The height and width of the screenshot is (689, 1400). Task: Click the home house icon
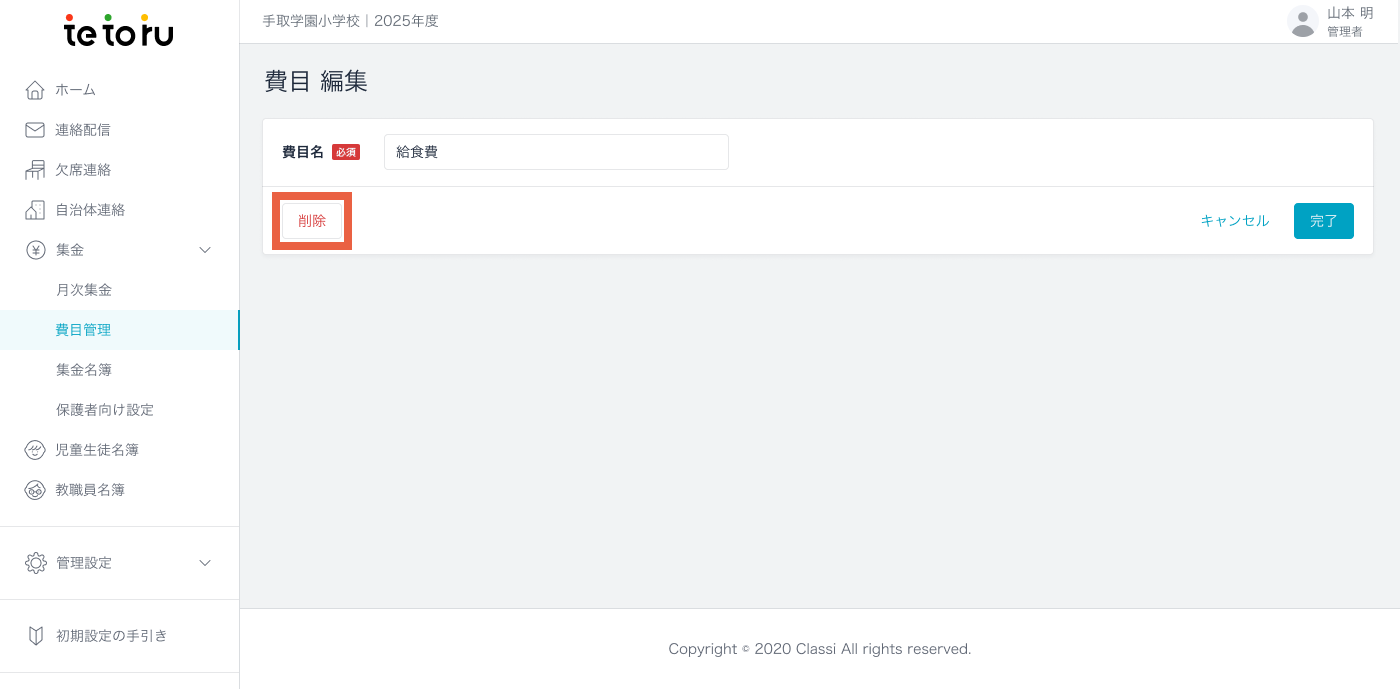pyautogui.click(x=35, y=90)
